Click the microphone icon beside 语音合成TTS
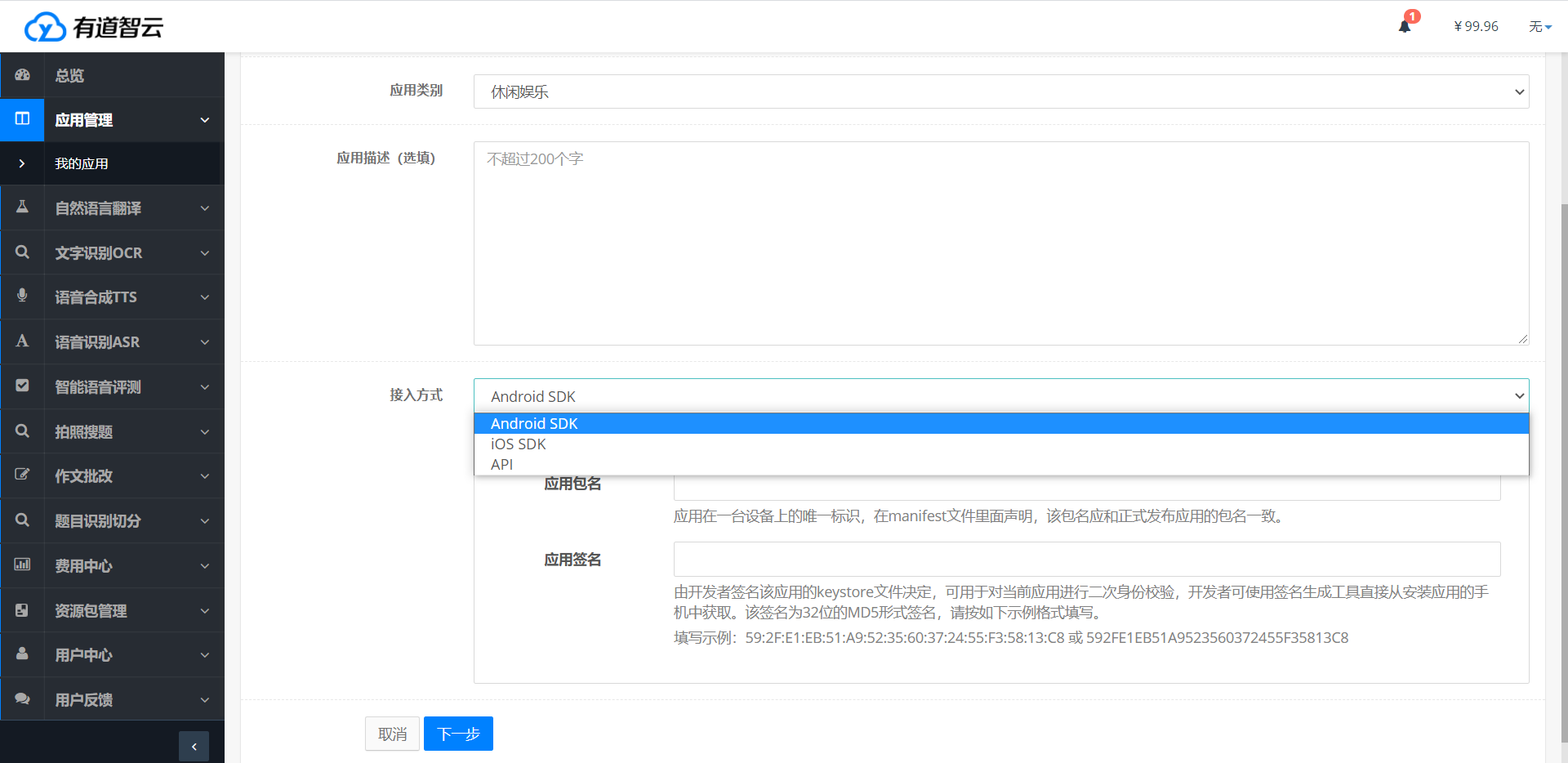The width and height of the screenshot is (1568, 763). 22,297
